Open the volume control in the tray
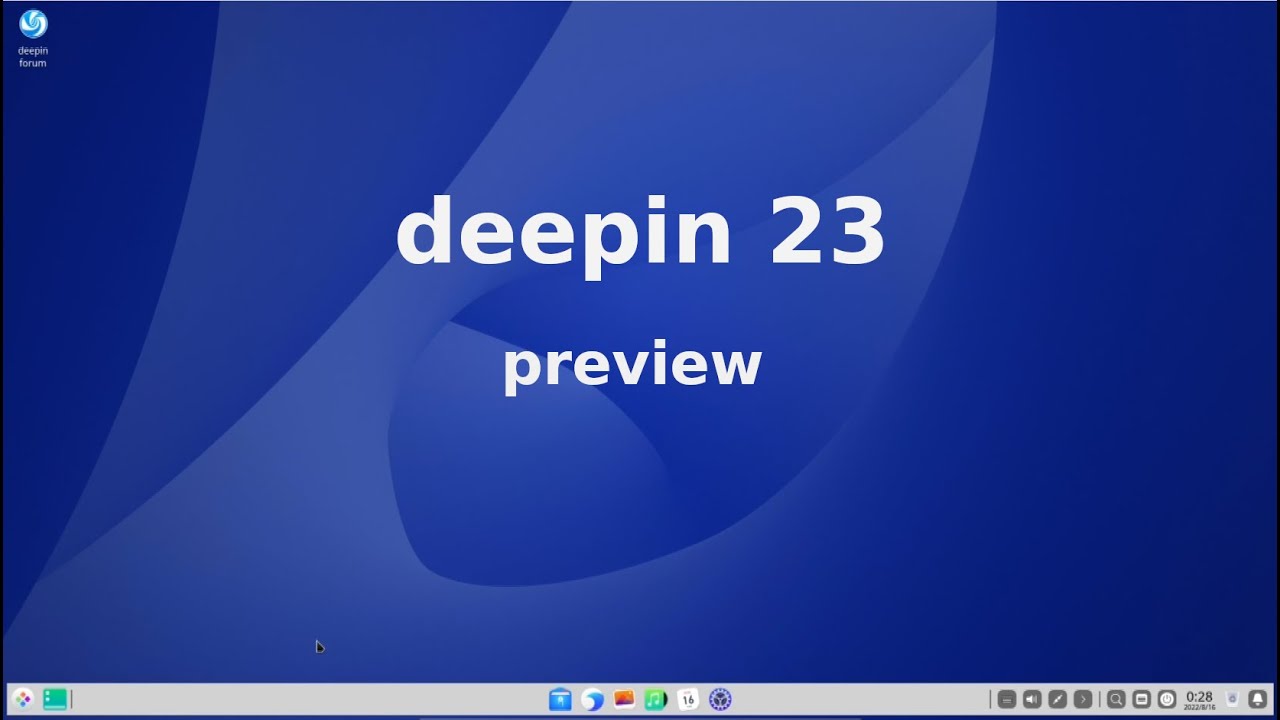The image size is (1280, 720). tap(1032, 699)
